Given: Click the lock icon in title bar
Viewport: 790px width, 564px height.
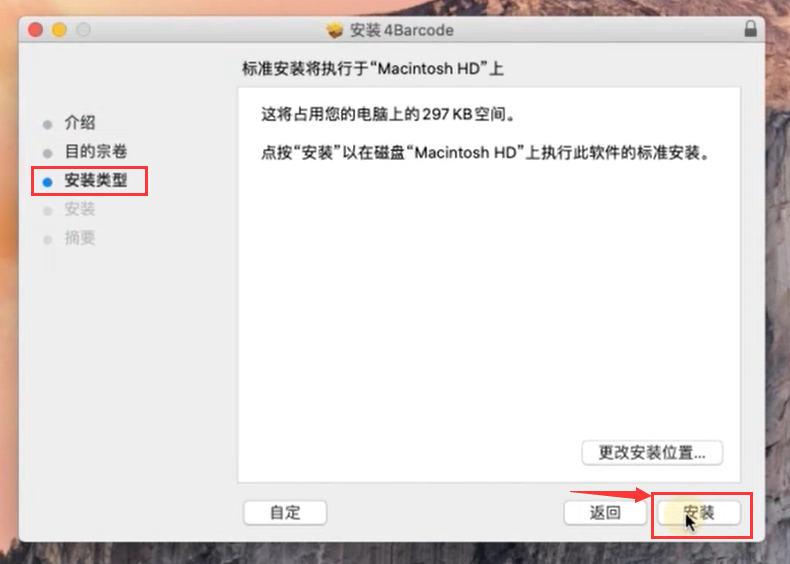Looking at the screenshot, I should pyautogui.click(x=750, y=29).
